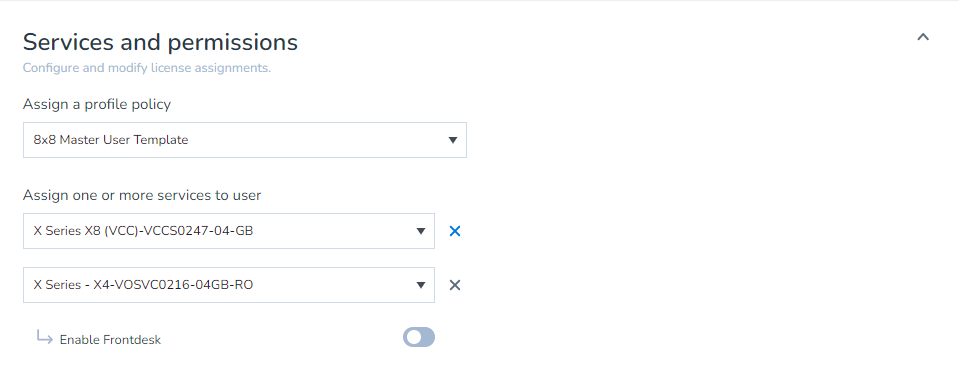Click the Services and permissions heading
The image size is (959, 388).
tap(160, 42)
